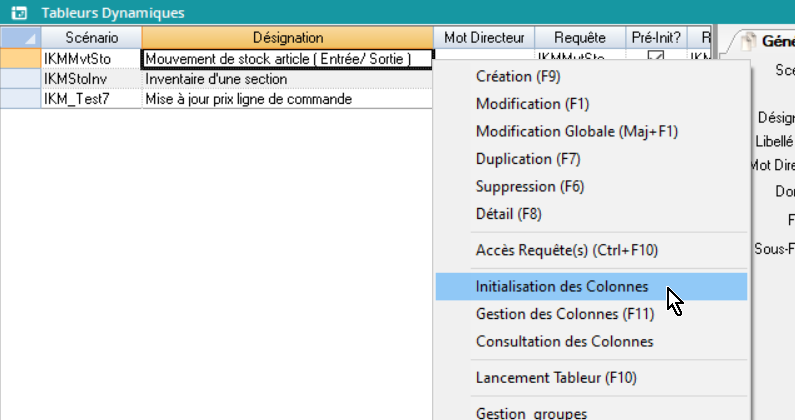
Task: Toggle the Pré-Init checkbox for IKMMvtSto
Action: point(656,58)
